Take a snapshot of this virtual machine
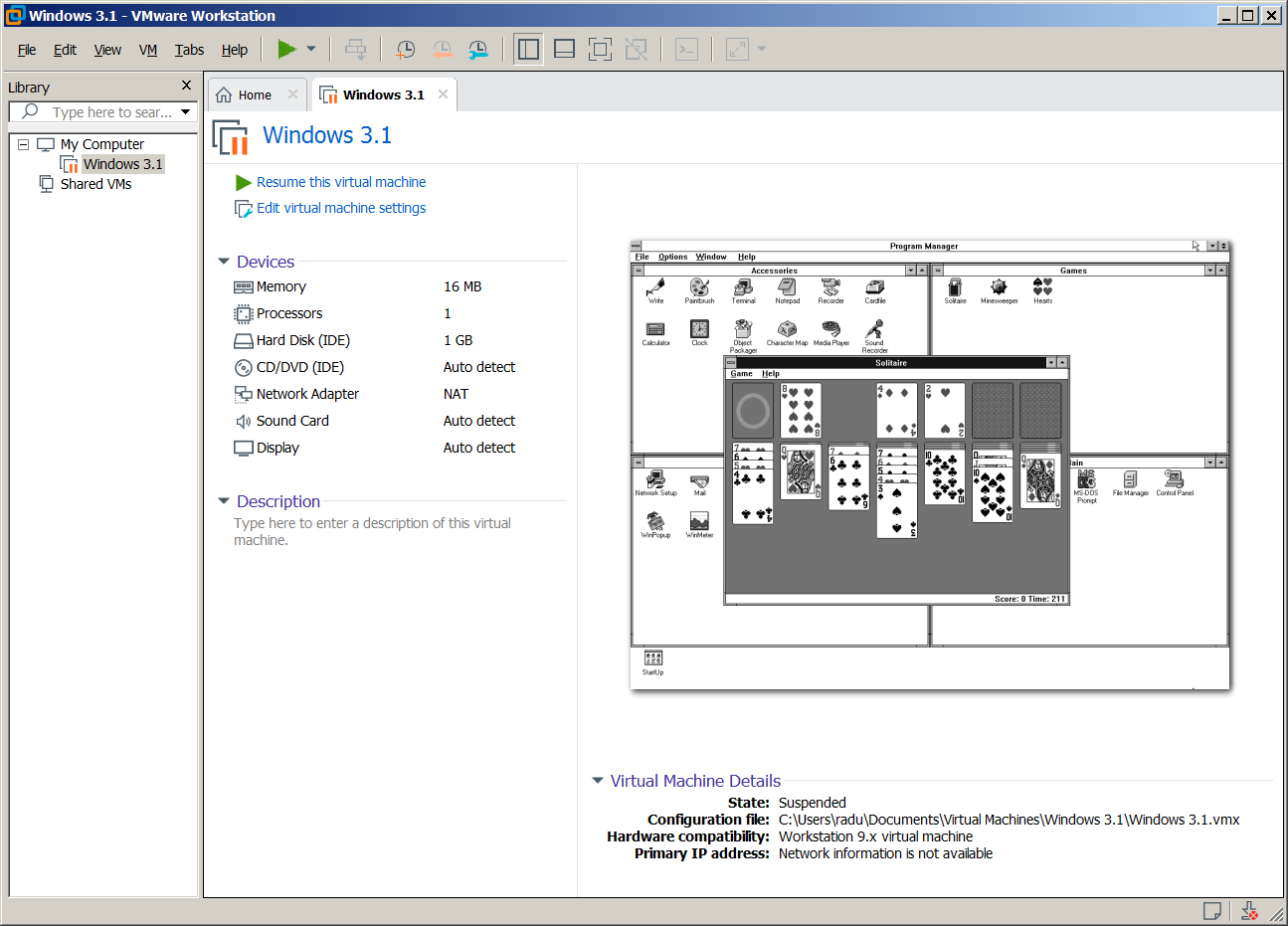Image resolution: width=1288 pixels, height=926 pixels. click(x=406, y=50)
